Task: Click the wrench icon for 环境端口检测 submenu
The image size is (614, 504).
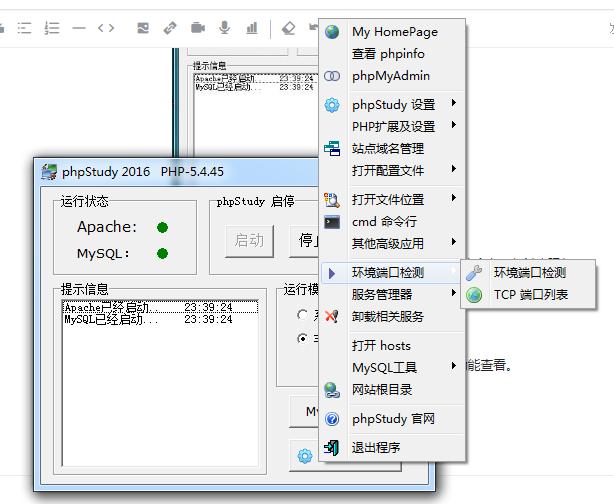Action: coord(474,273)
